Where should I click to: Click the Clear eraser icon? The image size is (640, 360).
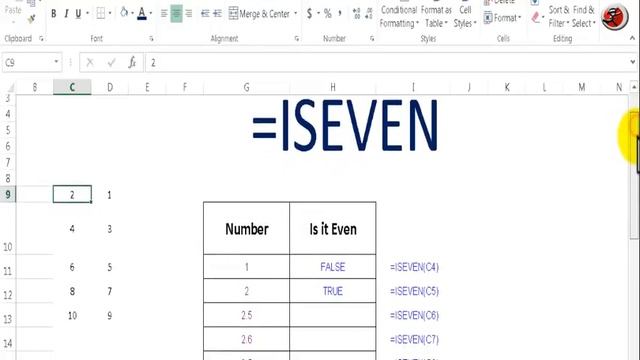click(x=536, y=18)
